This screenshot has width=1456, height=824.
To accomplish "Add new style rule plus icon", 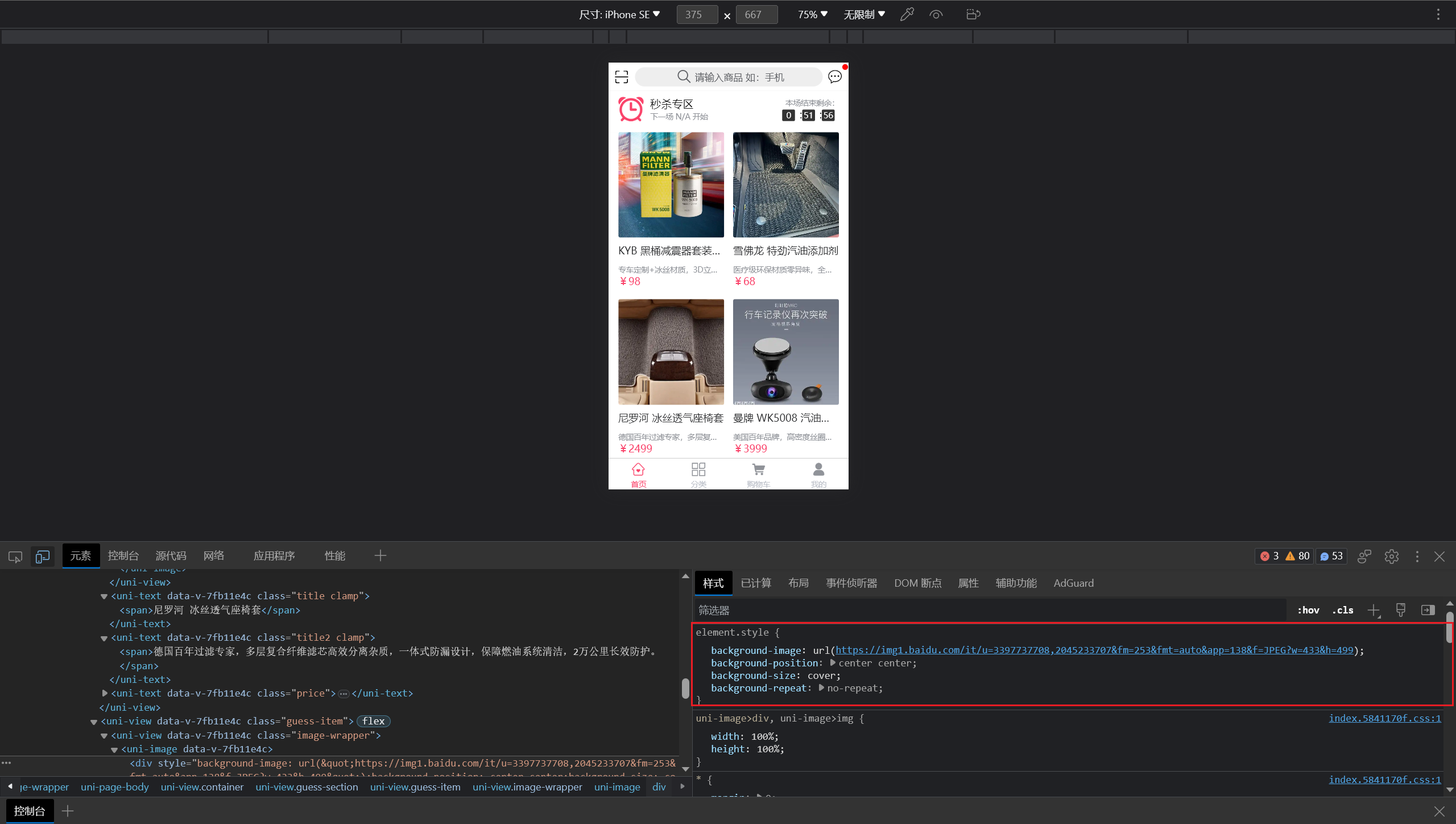I will point(1374,610).
